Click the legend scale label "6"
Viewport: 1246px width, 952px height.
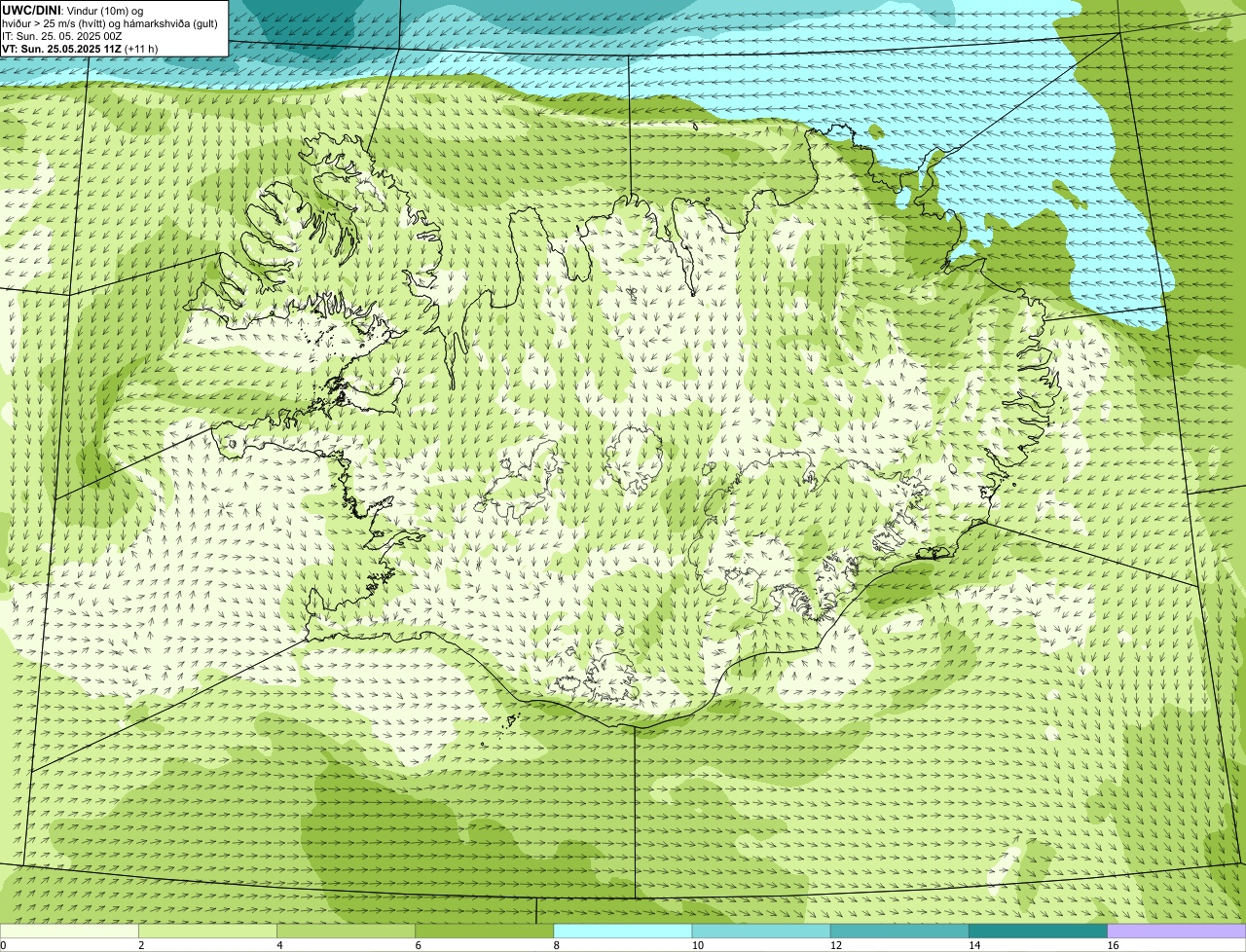[418, 945]
